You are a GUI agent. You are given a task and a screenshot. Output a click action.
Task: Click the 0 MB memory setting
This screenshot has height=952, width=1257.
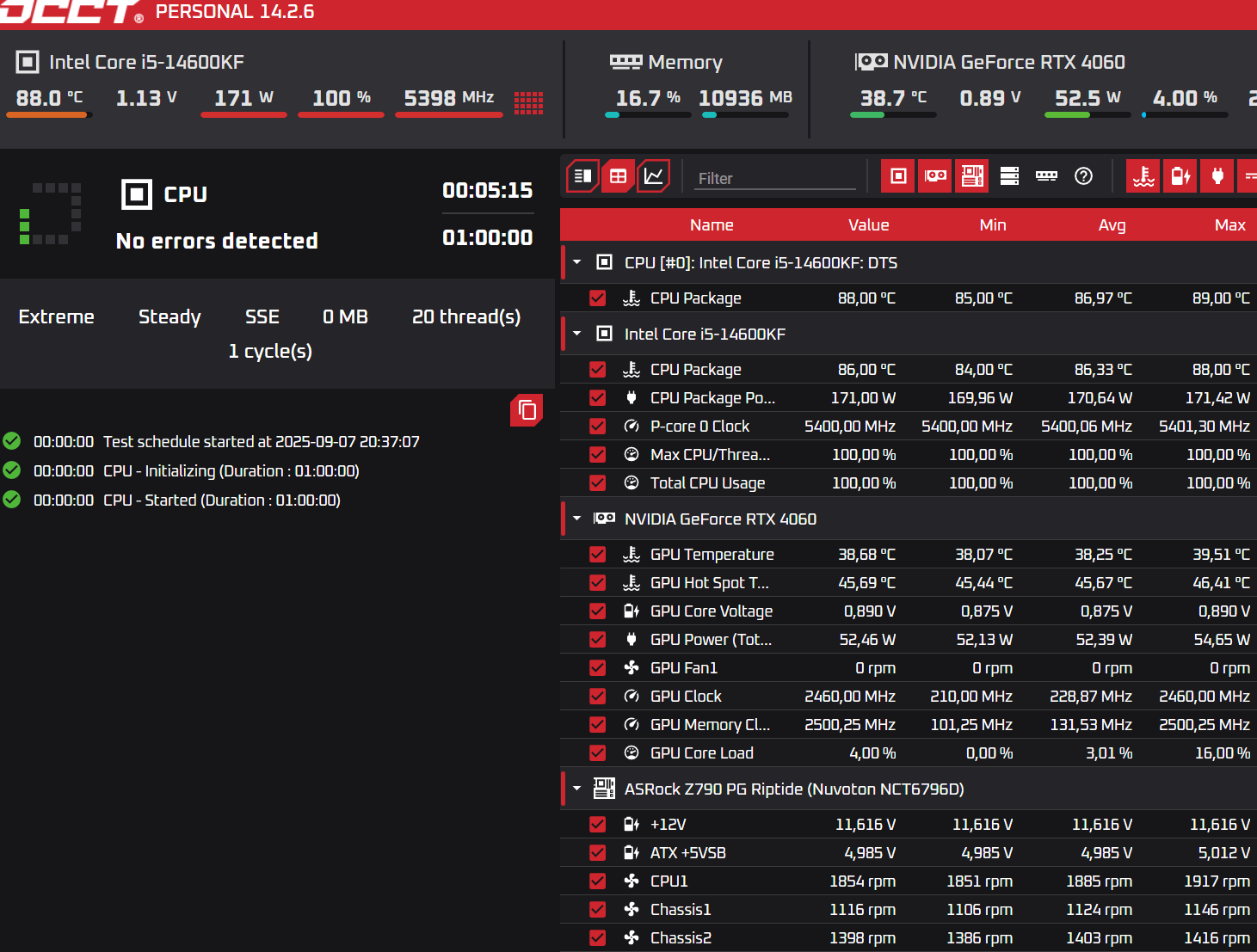[x=345, y=316]
